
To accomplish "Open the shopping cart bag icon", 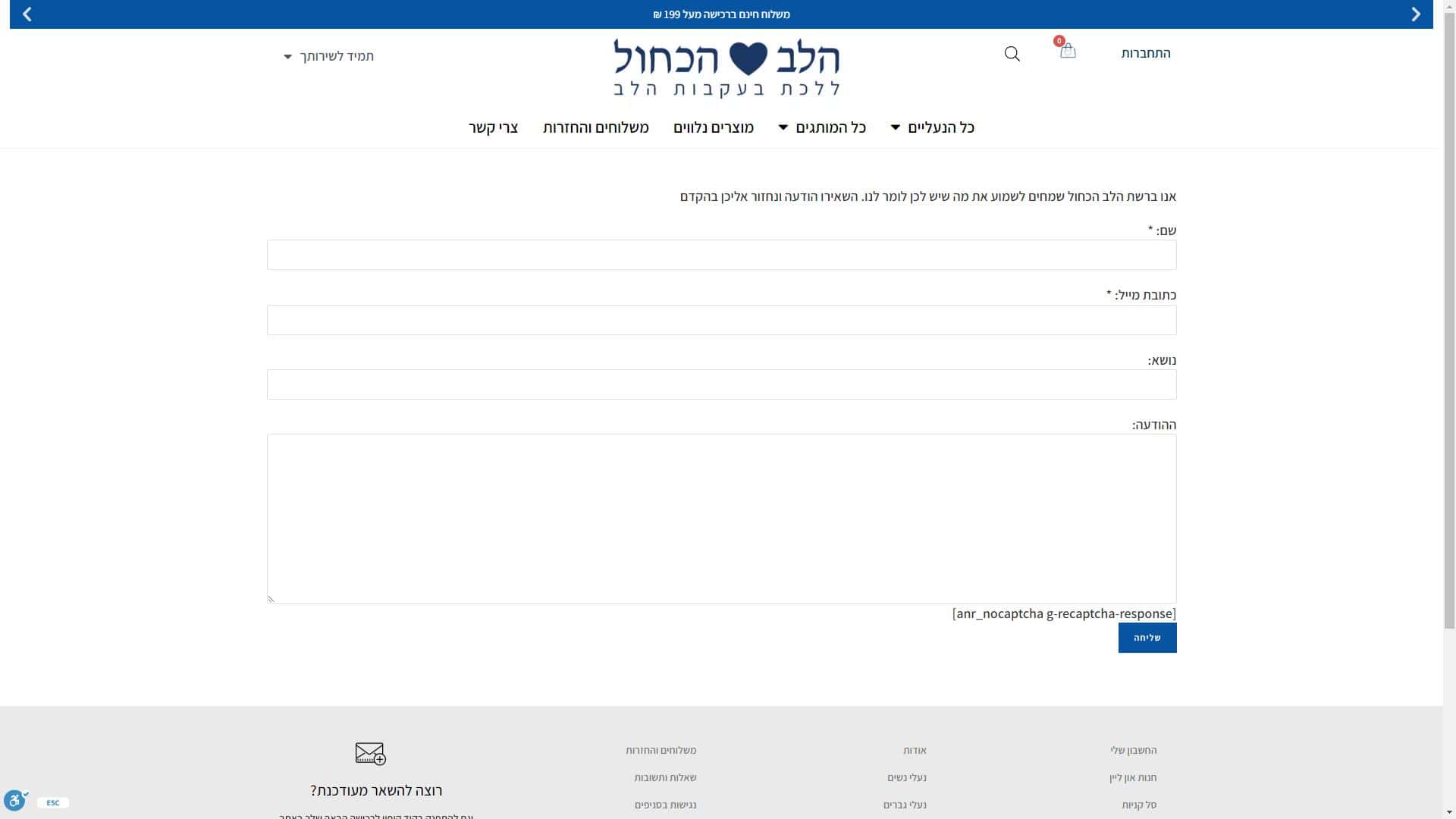I will pyautogui.click(x=1068, y=52).
